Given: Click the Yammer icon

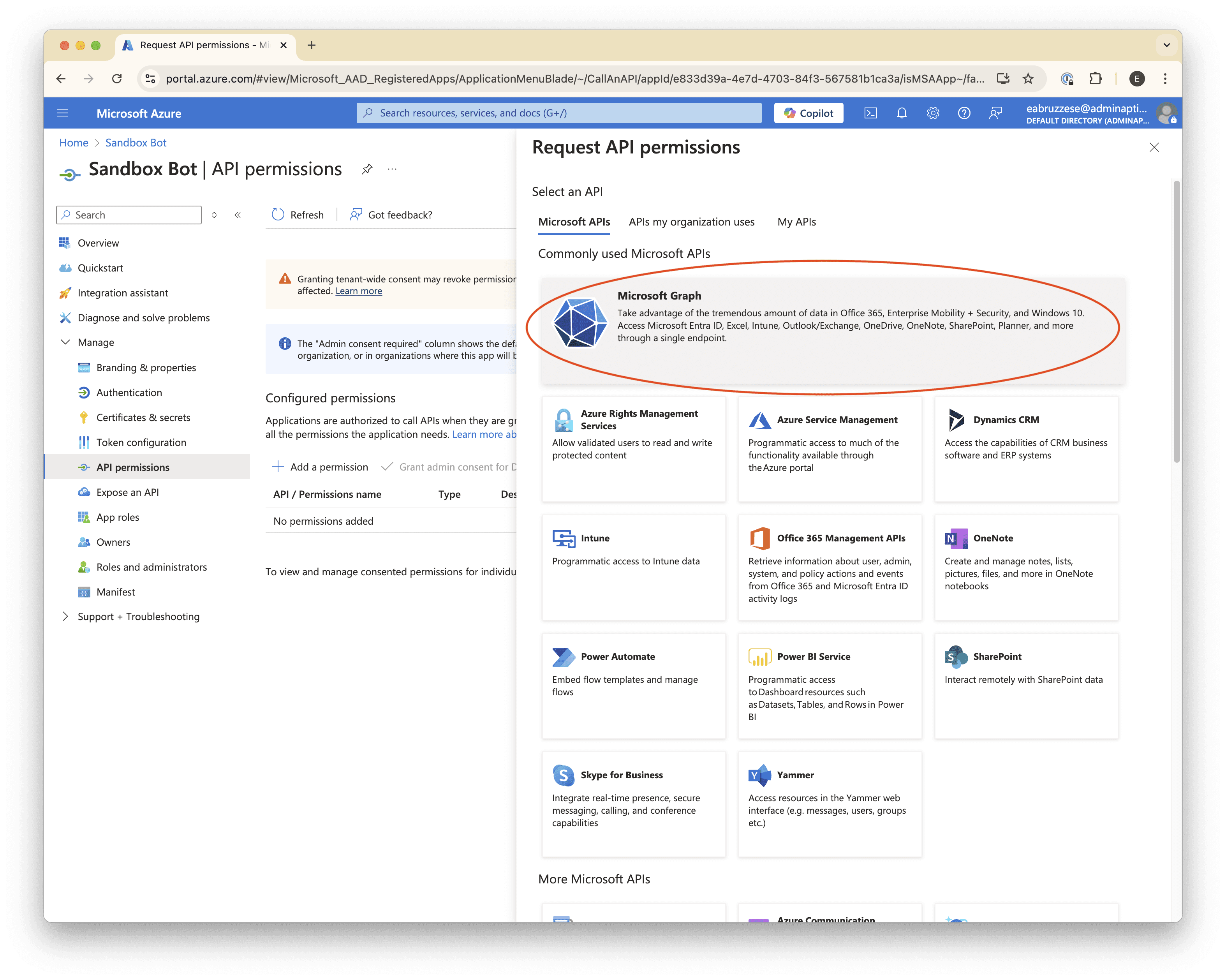Looking at the screenshot, I should pos(760,775).
